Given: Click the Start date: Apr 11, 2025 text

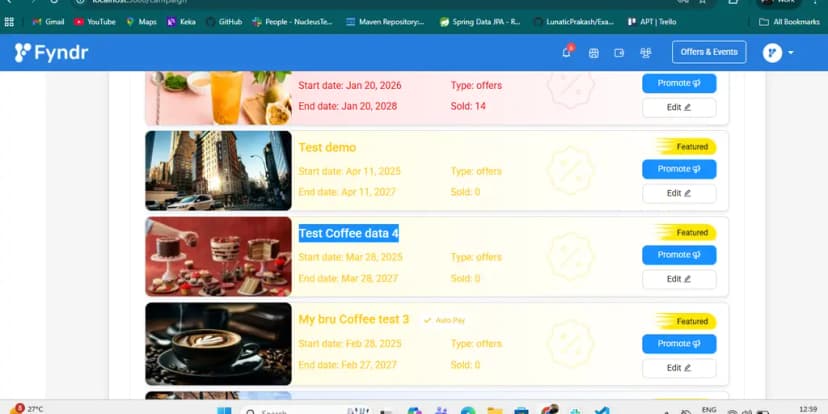Looking at the screenshot, I should coord(350,172).
